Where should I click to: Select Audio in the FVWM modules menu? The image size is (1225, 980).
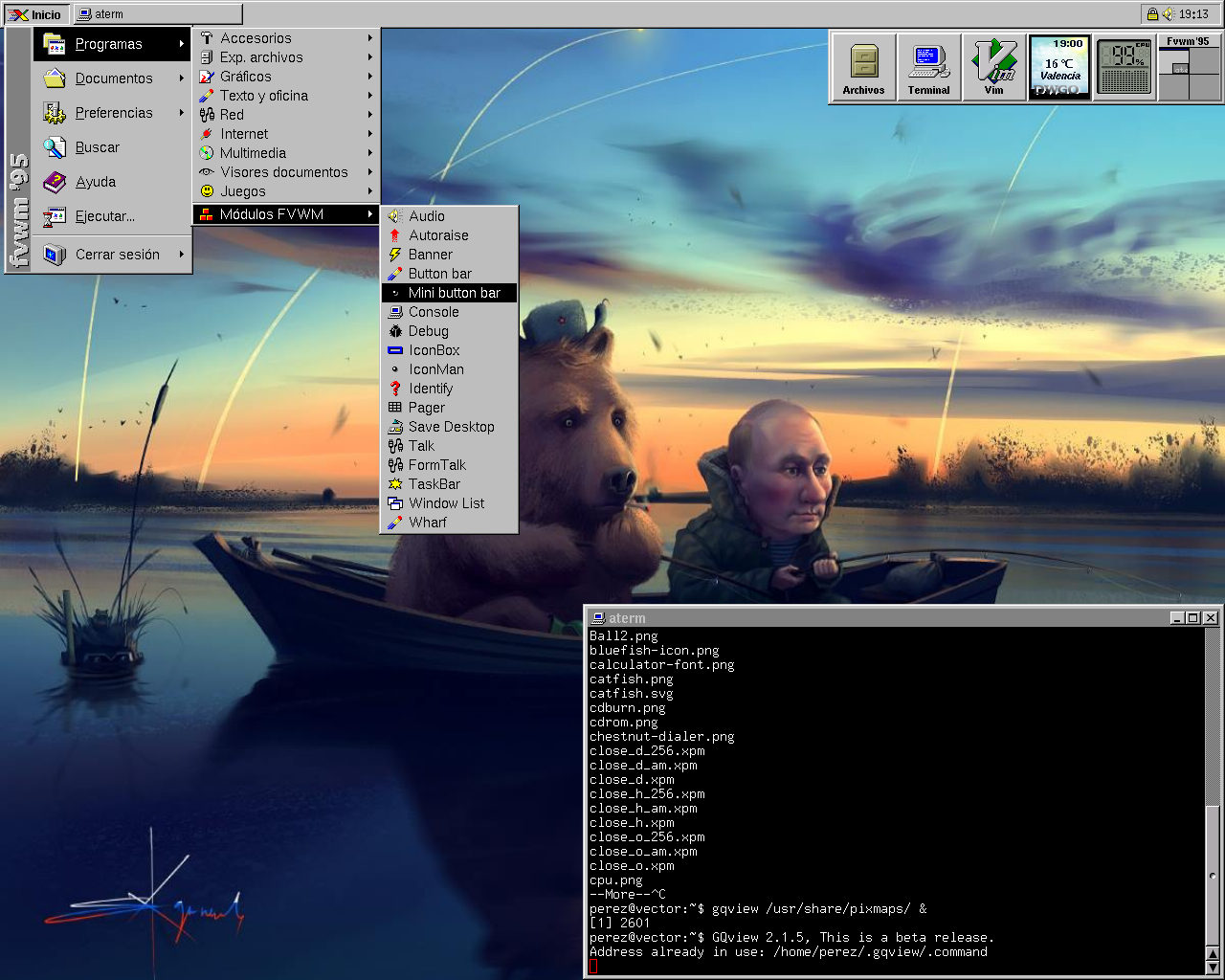(x=449, y=216)
